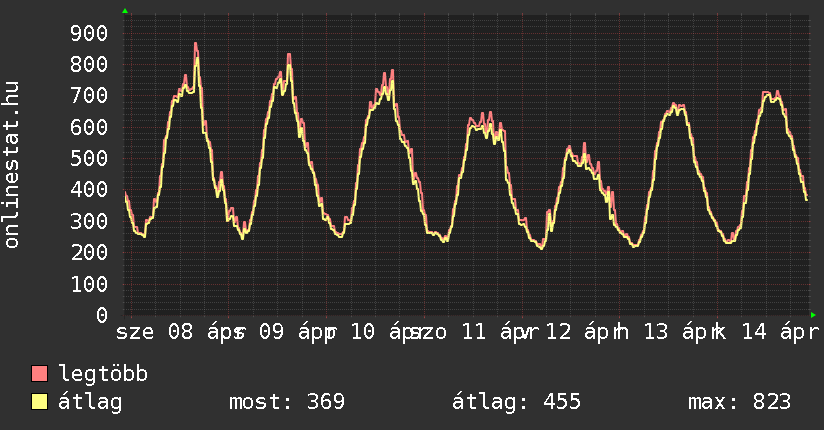Click the vertical onlinestat.hu label
This screenshot has width=824, height=430.
click(x=13, y=165)
